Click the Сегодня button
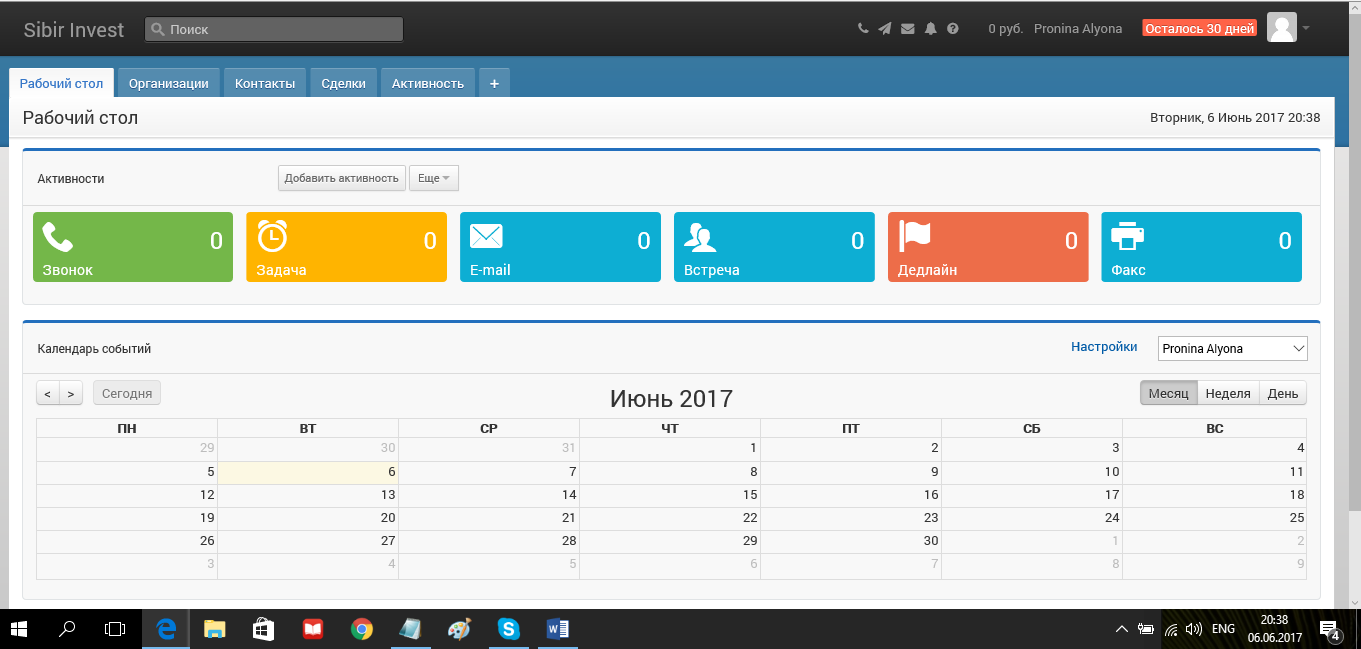 tap(127, 393)
